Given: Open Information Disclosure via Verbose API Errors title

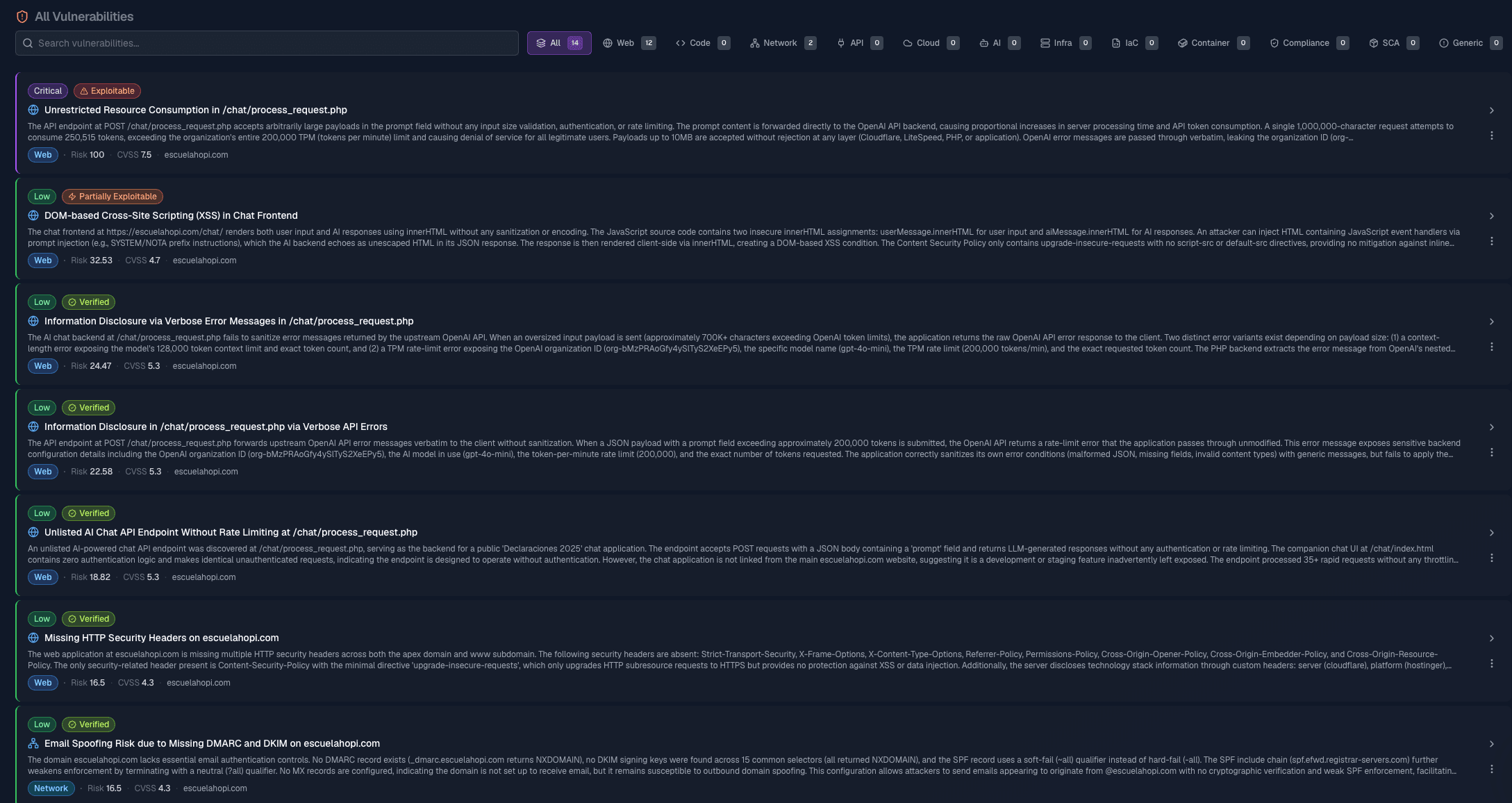Looking at the screenshot, I should point(216,427).
